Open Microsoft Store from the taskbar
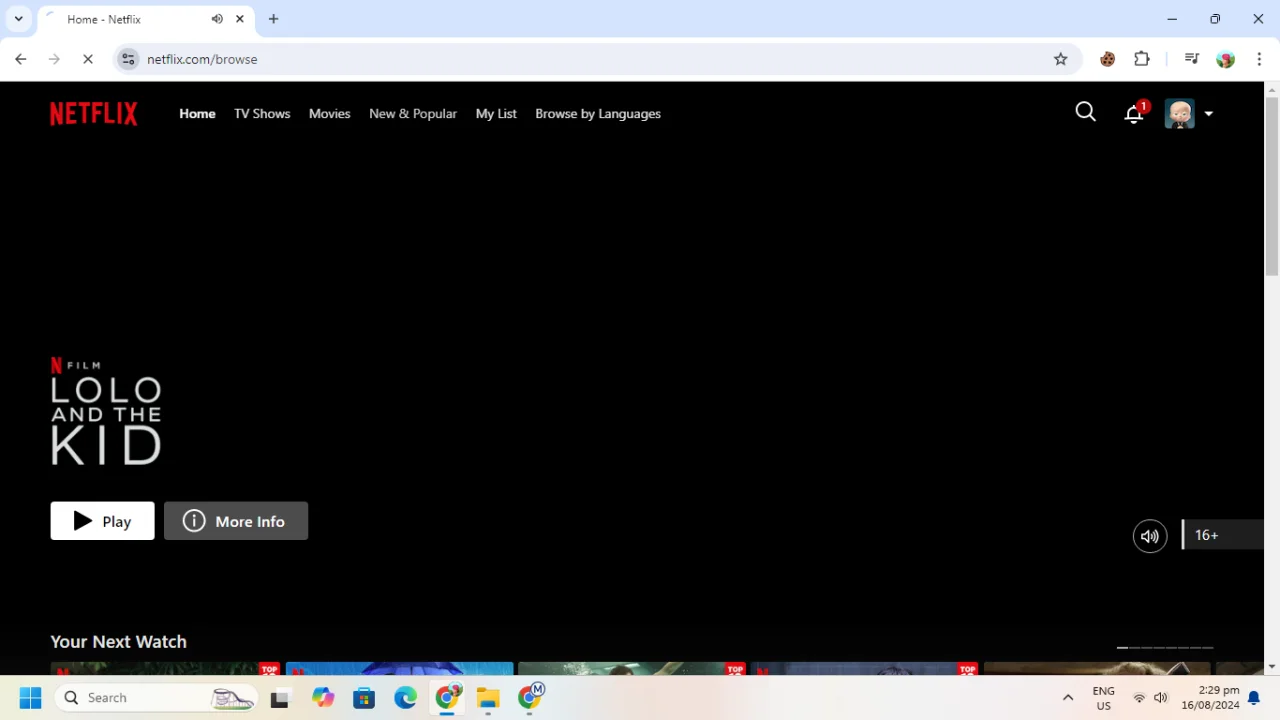 (364, 697)
